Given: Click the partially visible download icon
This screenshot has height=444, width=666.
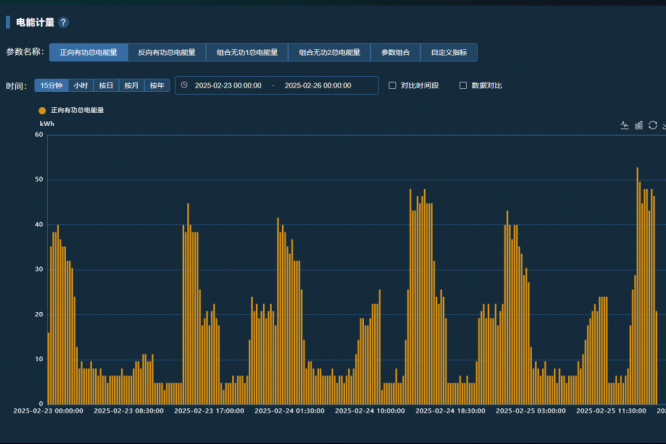Looking at the screenshot, I should point(663,125).
